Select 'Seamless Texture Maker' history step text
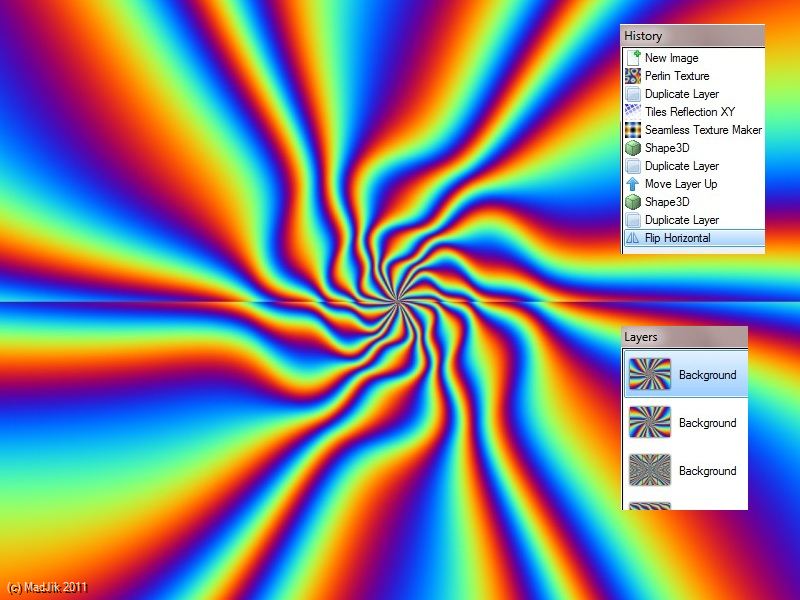This screenshot has height=600, width=800. coord(703,130)
